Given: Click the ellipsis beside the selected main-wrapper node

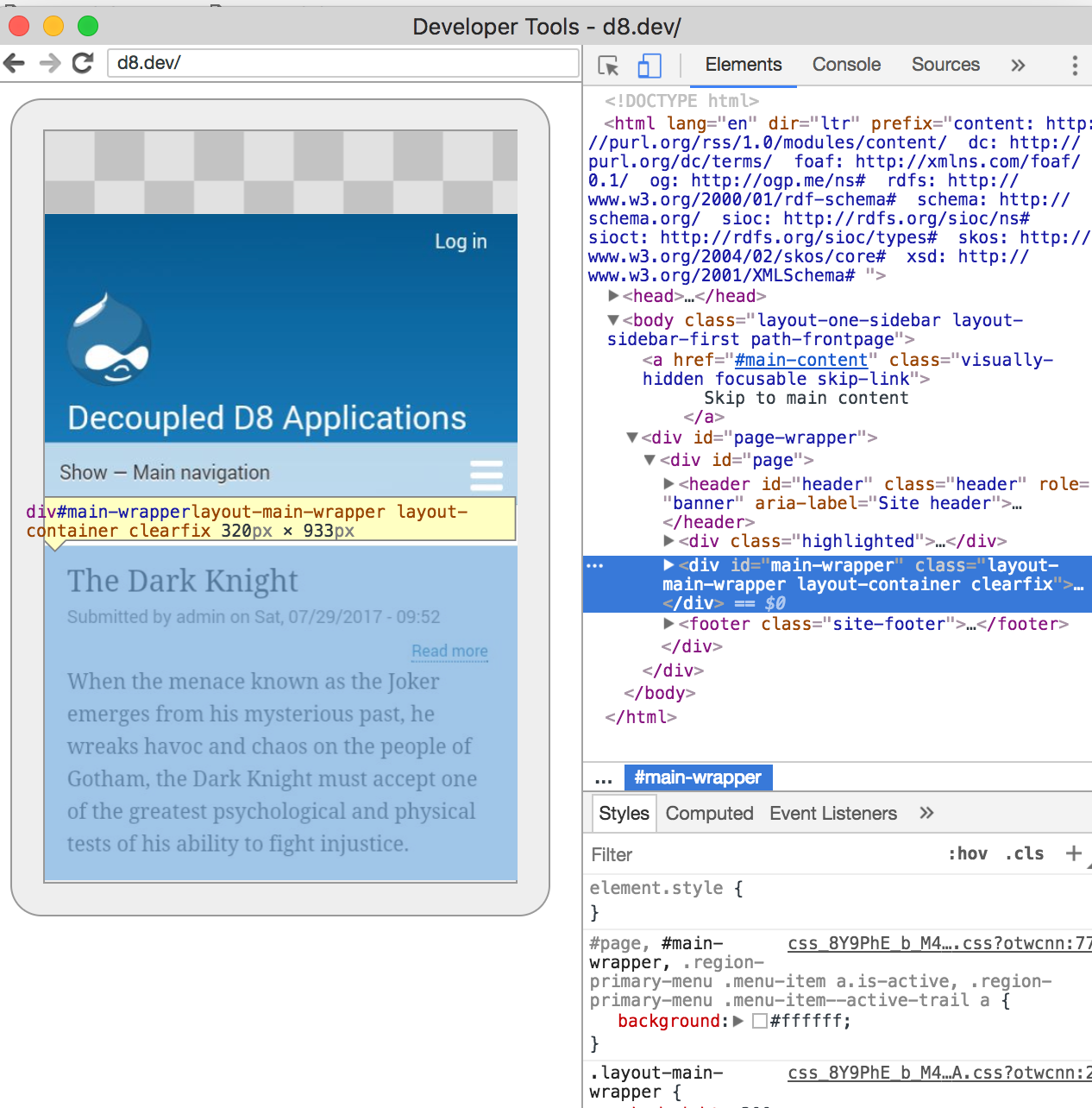Looking at the screenshot, I should pyautogui.click(x=595, y=565).
